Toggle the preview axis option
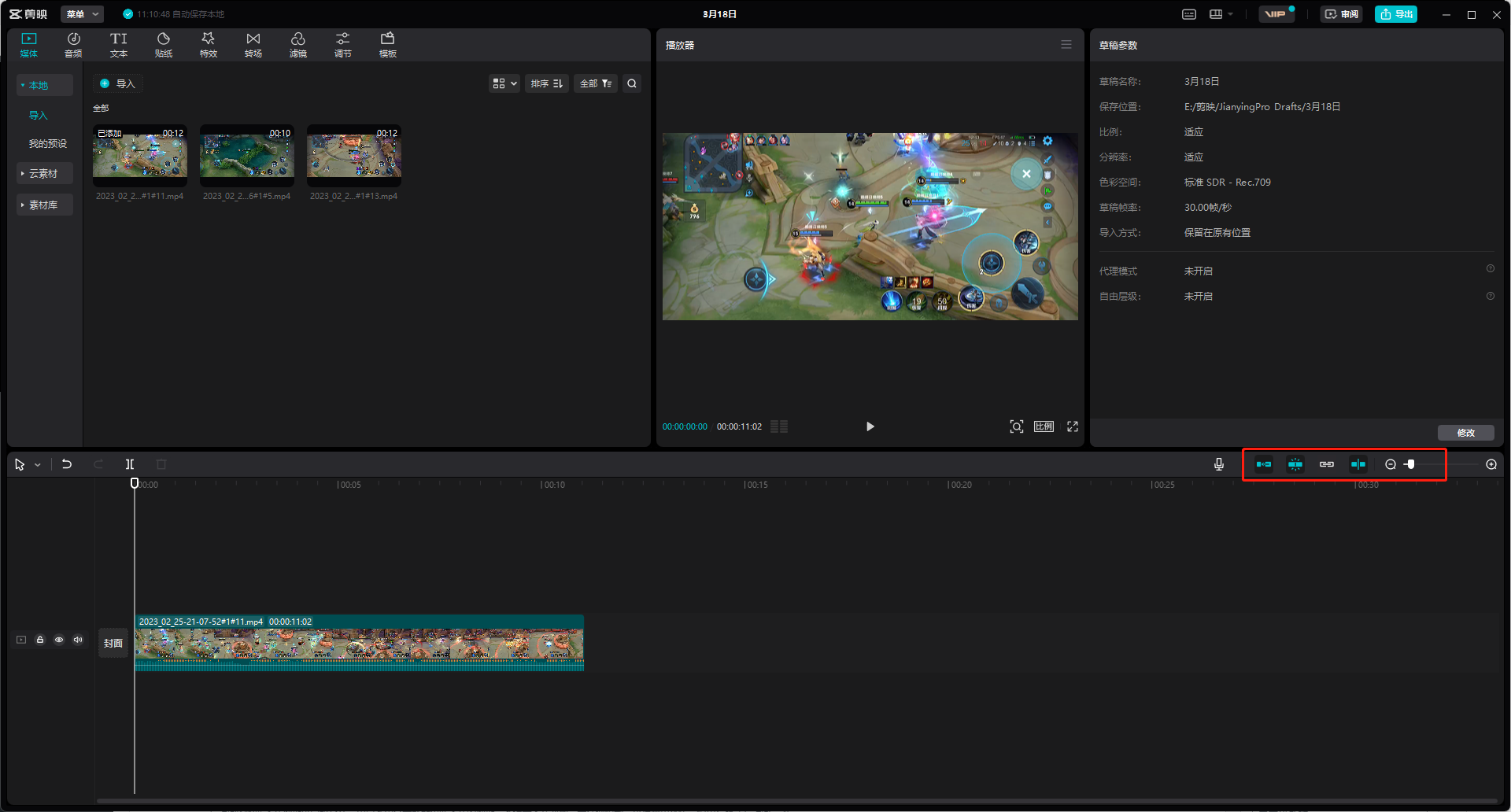 pos(1358,464)
